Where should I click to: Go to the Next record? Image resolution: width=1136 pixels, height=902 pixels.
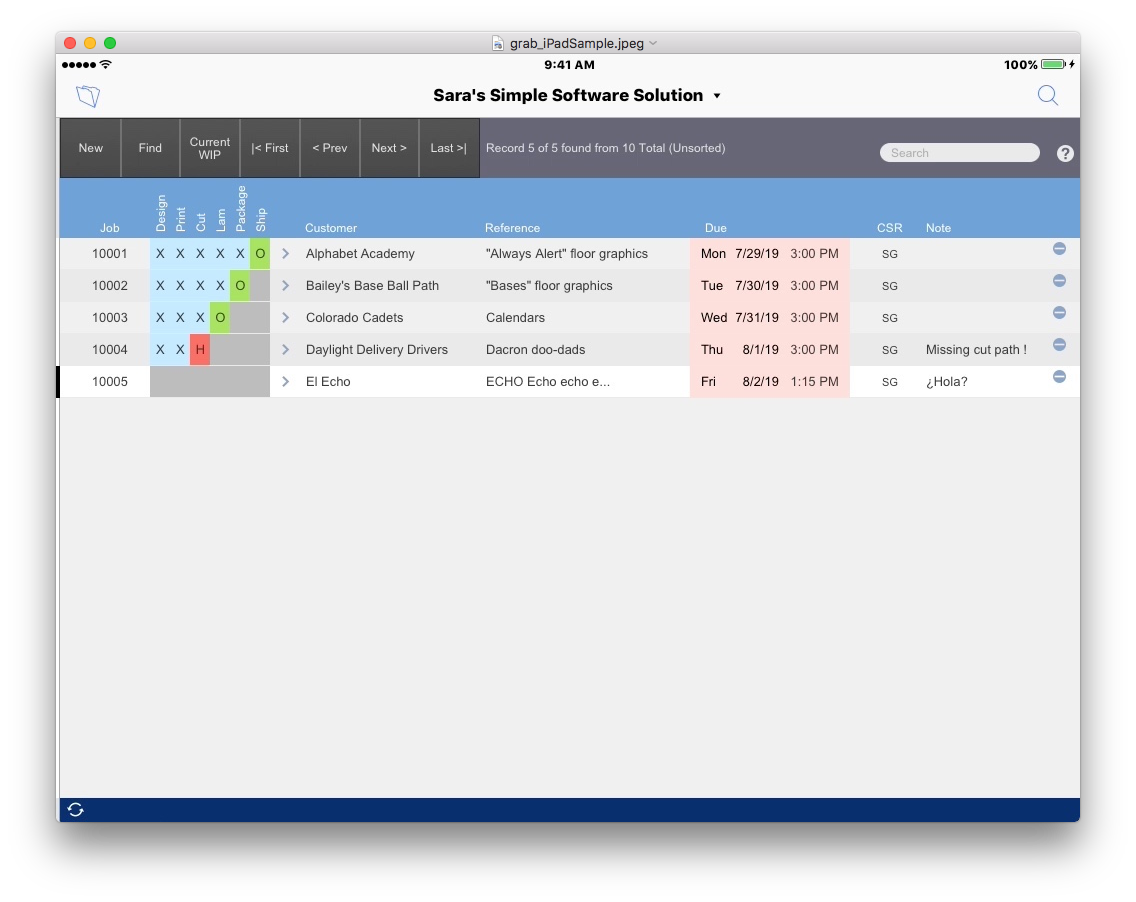pos(389,148)
